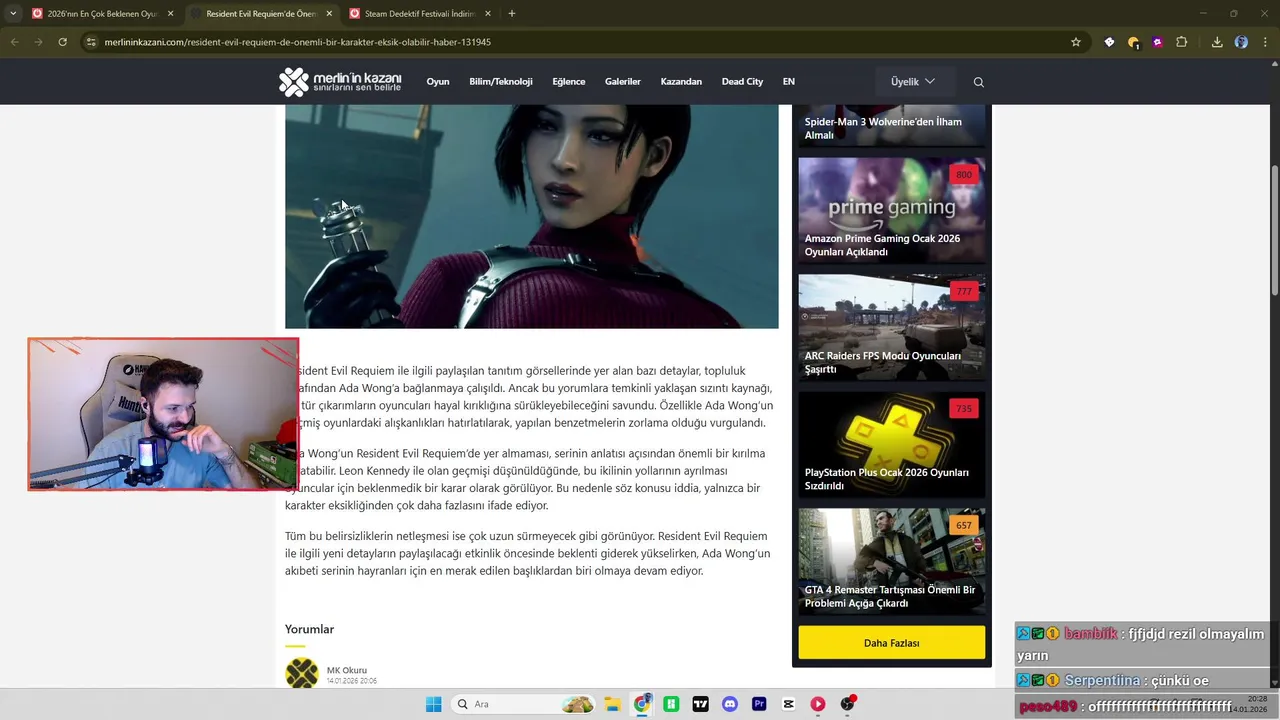Bookmark this page with the star icon

pyautogui.click(x=1076, y=42)
